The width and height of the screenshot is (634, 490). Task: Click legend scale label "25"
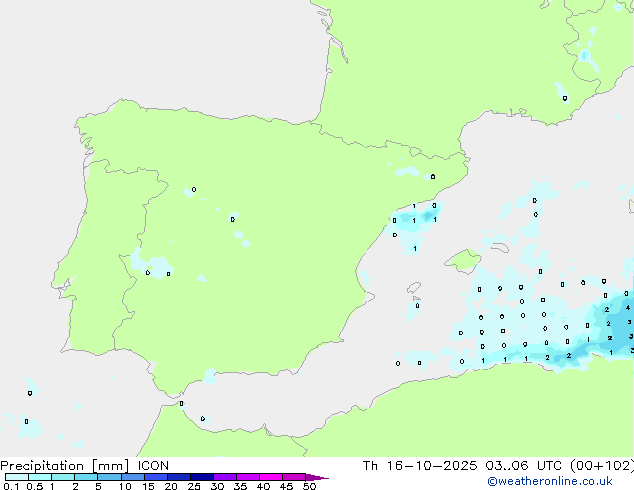194,486
